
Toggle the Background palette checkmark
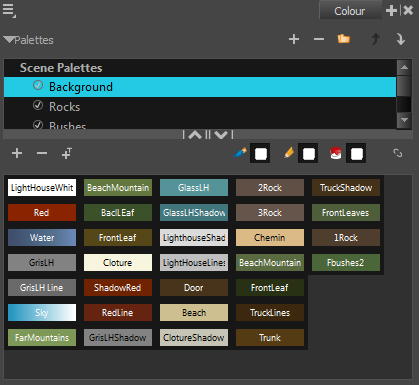pos(38,85)
